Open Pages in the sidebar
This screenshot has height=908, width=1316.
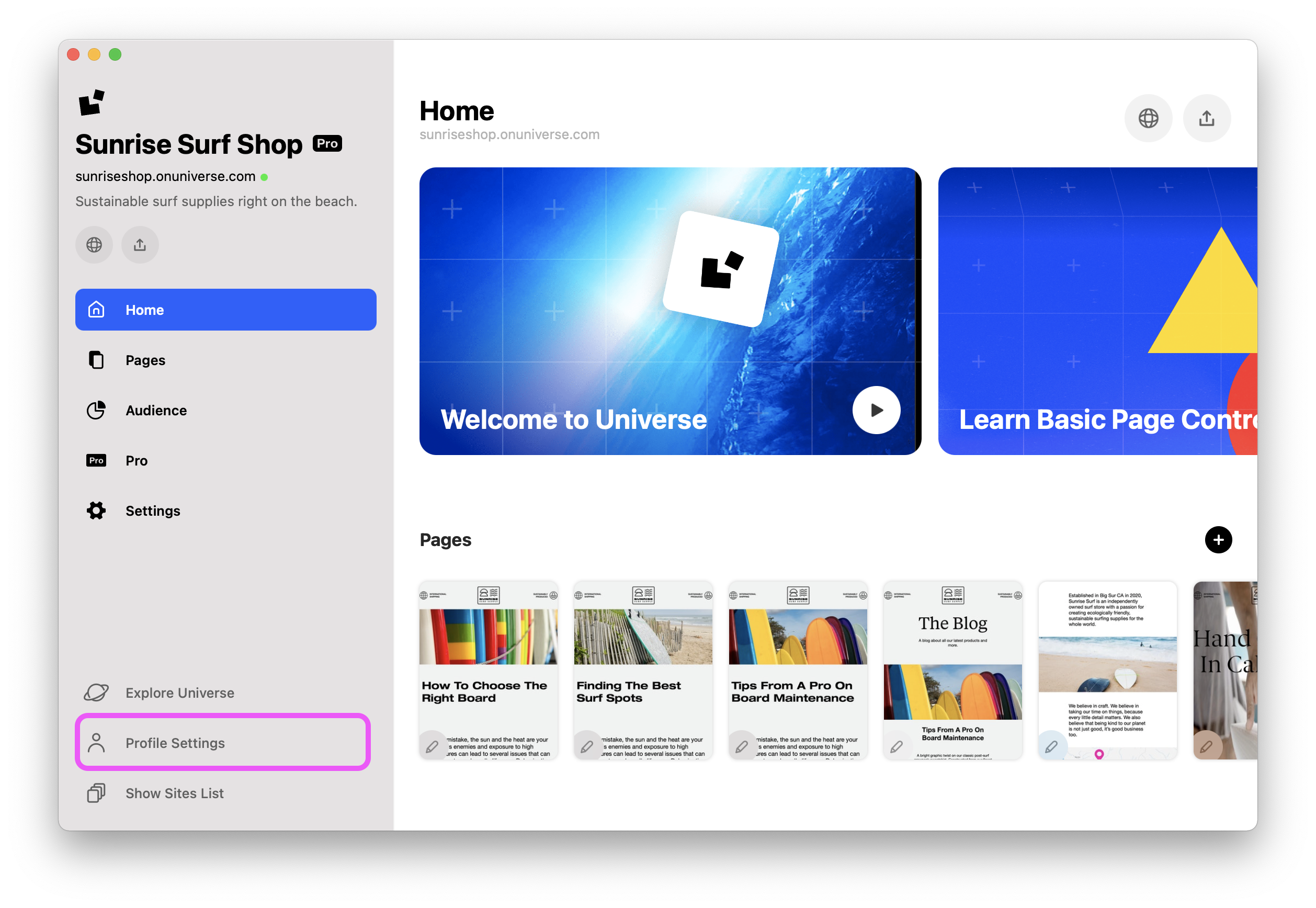[x=145, y=360]
